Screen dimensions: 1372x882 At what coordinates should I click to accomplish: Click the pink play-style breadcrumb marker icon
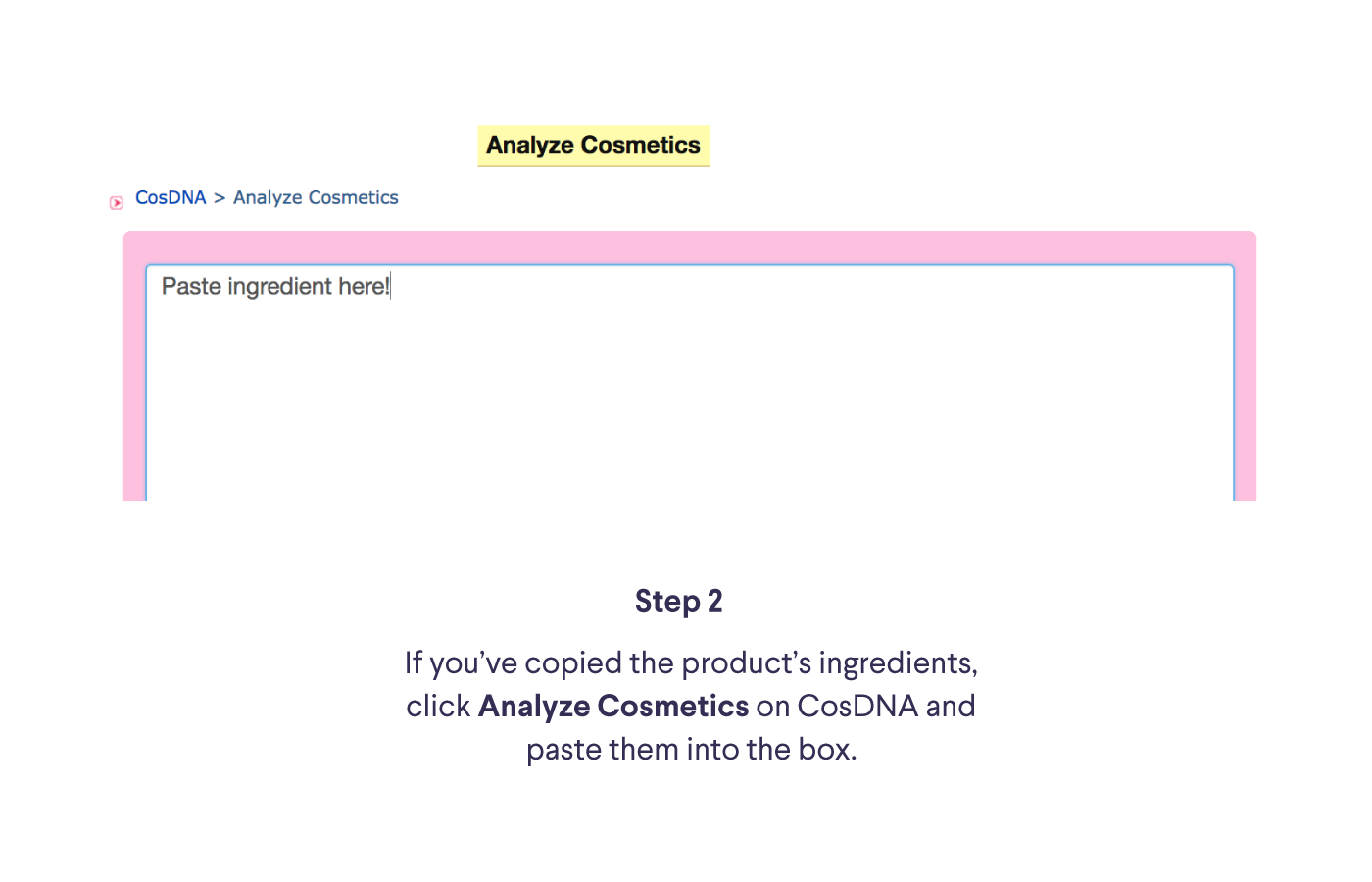point(116,201)
